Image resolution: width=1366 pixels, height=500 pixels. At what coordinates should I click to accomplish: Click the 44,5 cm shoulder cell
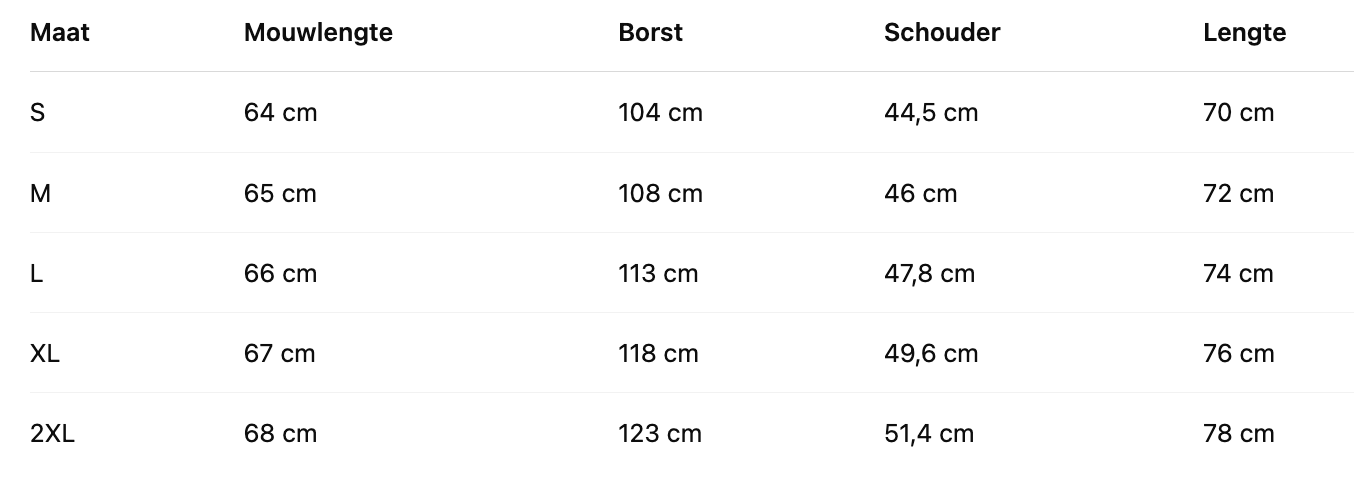click(931, 113)
